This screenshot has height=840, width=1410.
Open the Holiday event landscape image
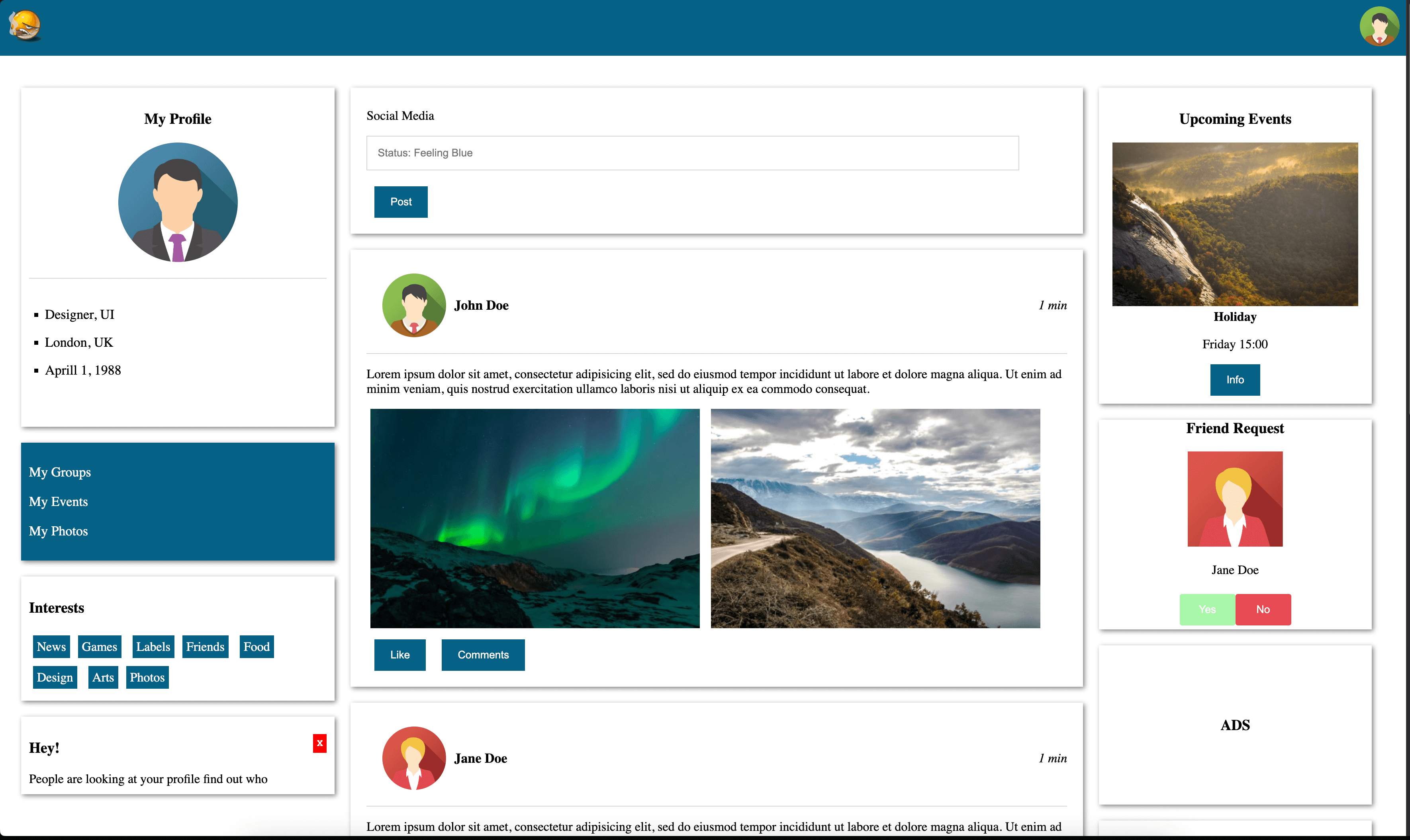[1235, 224]
